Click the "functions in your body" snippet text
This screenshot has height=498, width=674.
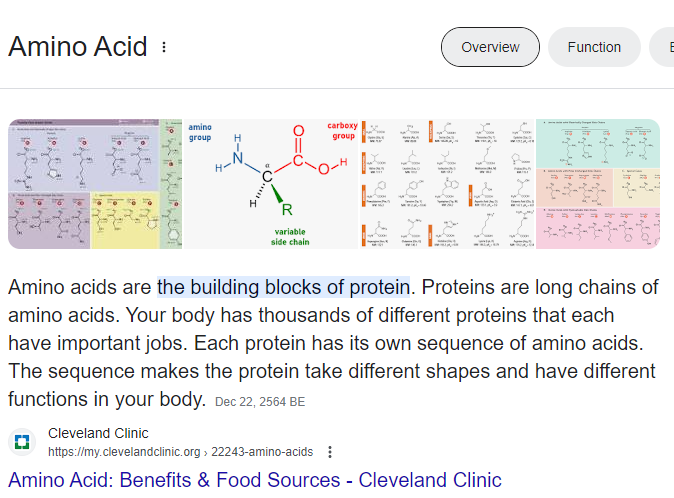point(107,399)
